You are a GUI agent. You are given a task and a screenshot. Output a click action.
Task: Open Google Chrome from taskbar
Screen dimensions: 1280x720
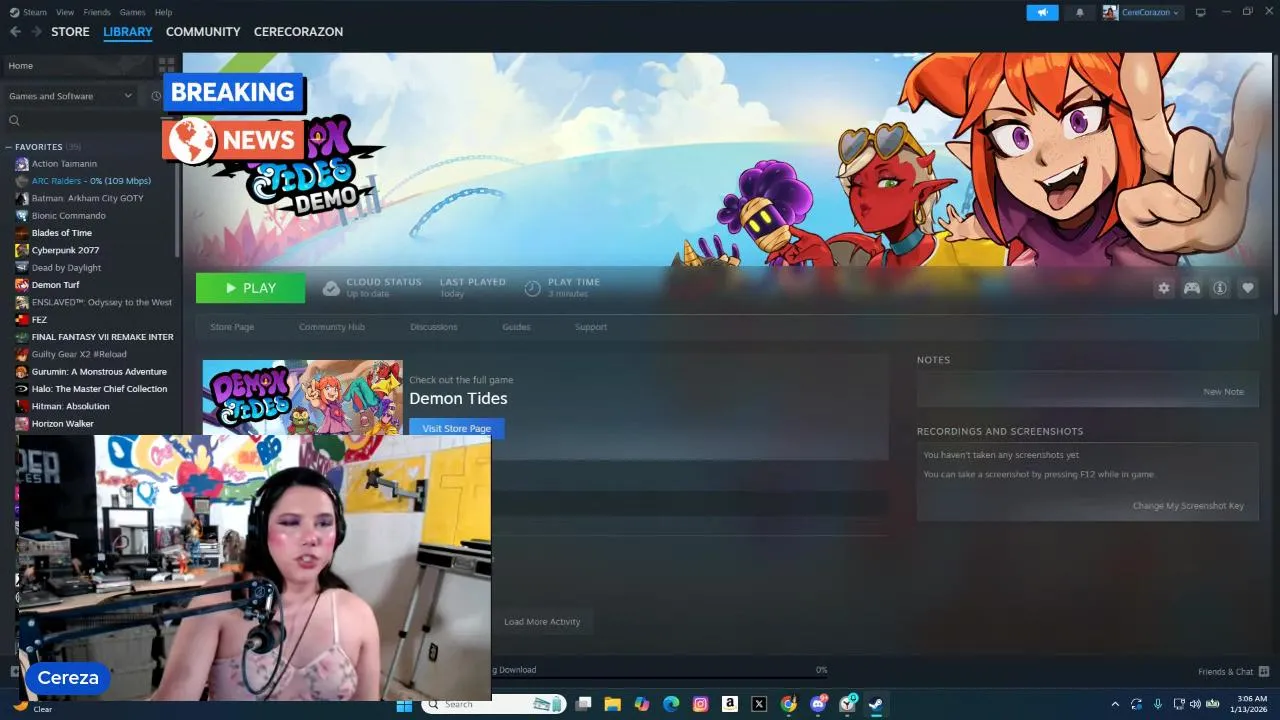coord(789,704)
